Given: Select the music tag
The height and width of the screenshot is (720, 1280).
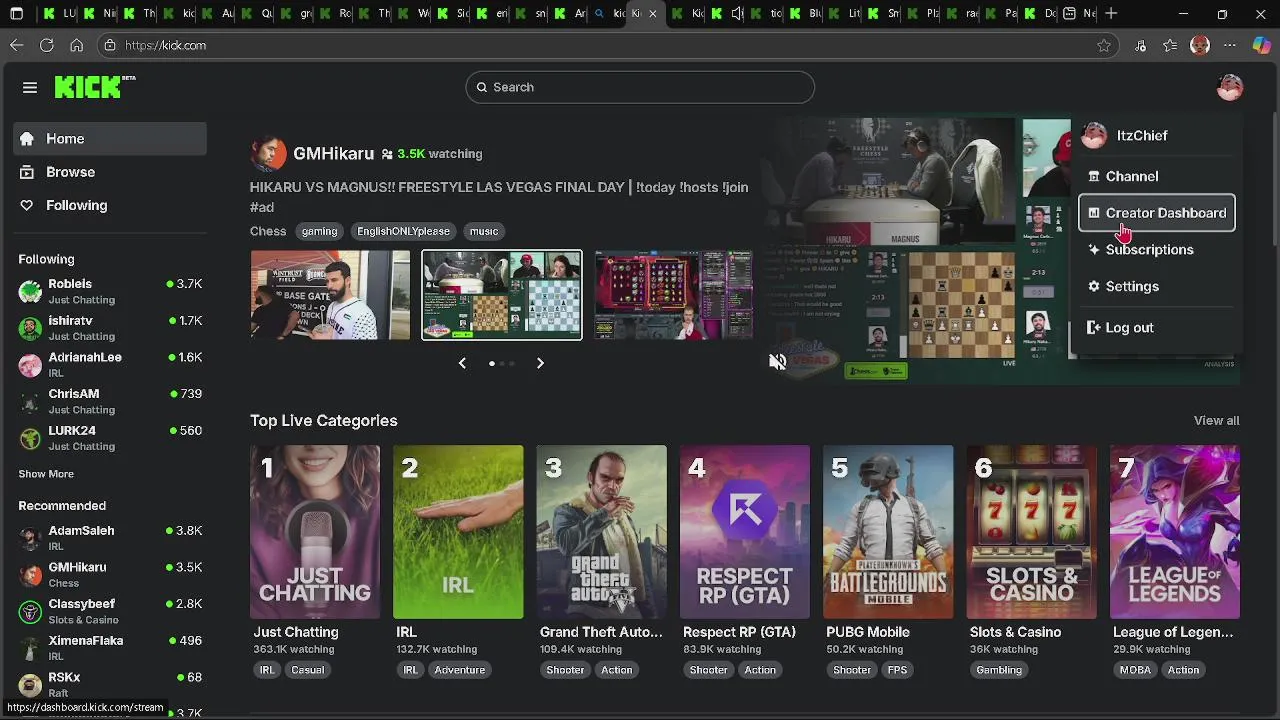Looking at the screenshot, I should coord(484,231).
